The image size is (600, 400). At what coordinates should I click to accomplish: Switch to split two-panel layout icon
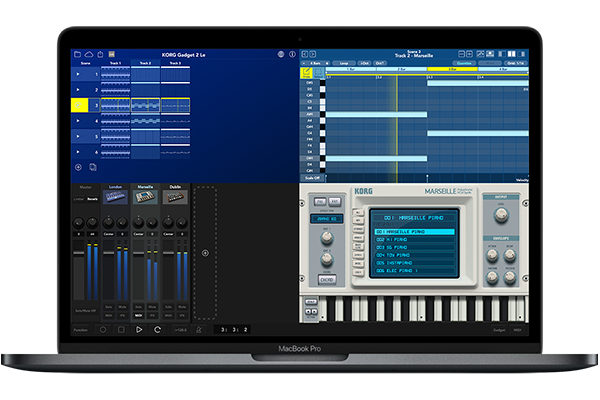click(512, 54)
